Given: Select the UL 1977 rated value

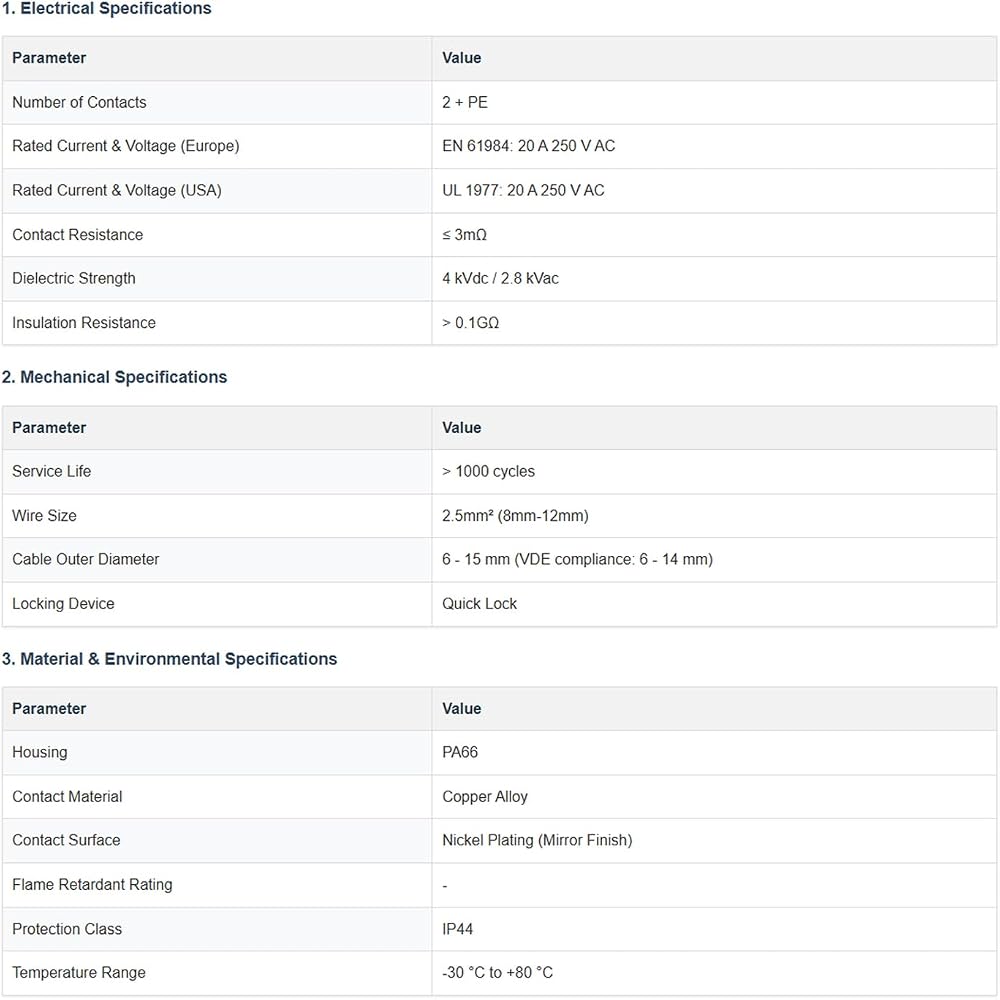Looking at the screenshot, I should point(523,190).
